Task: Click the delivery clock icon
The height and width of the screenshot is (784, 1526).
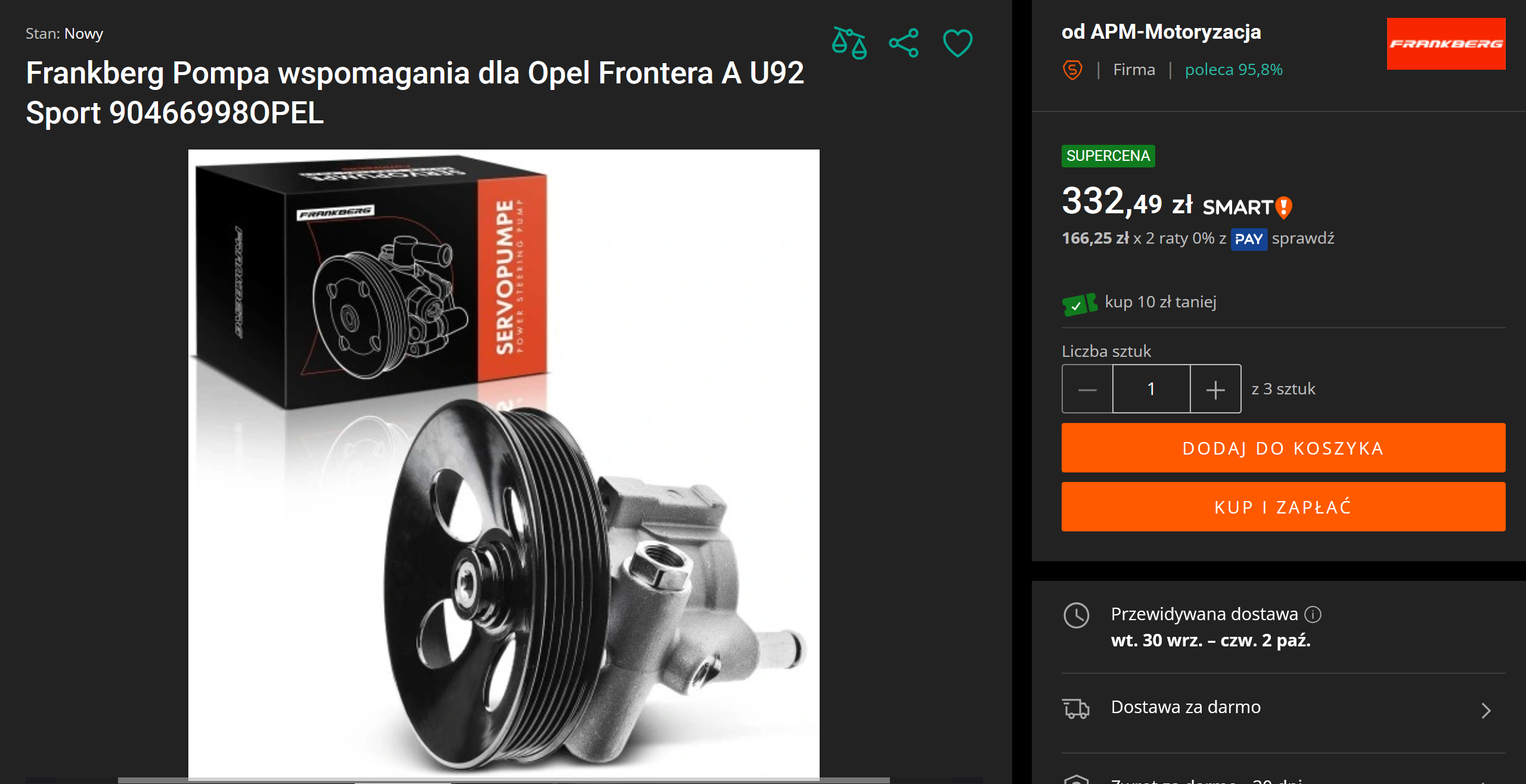Action: coord(1077,615)
